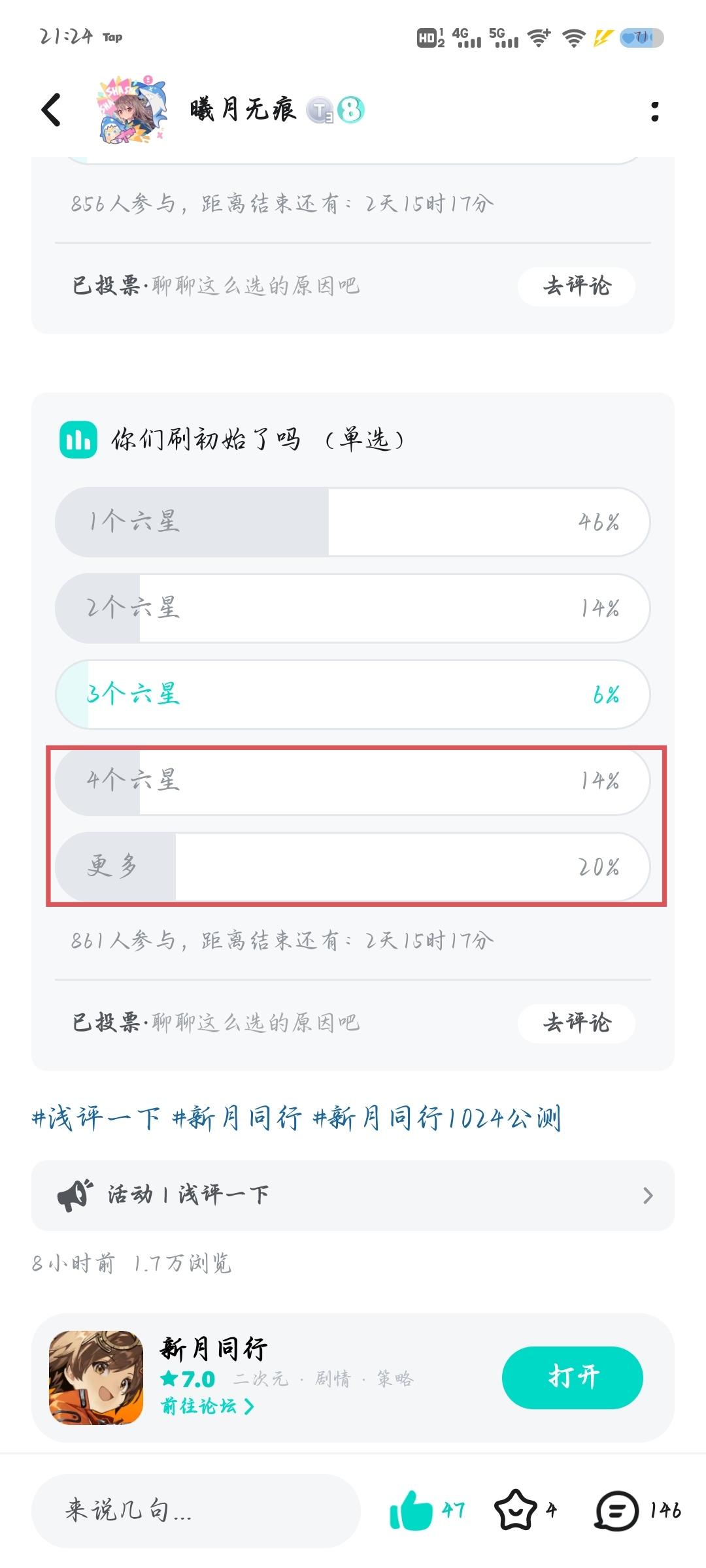Tap the thumbs-up like icon
This screenshot has height=1568, width=706.
pyautogui.click(x=411, y=1510)
